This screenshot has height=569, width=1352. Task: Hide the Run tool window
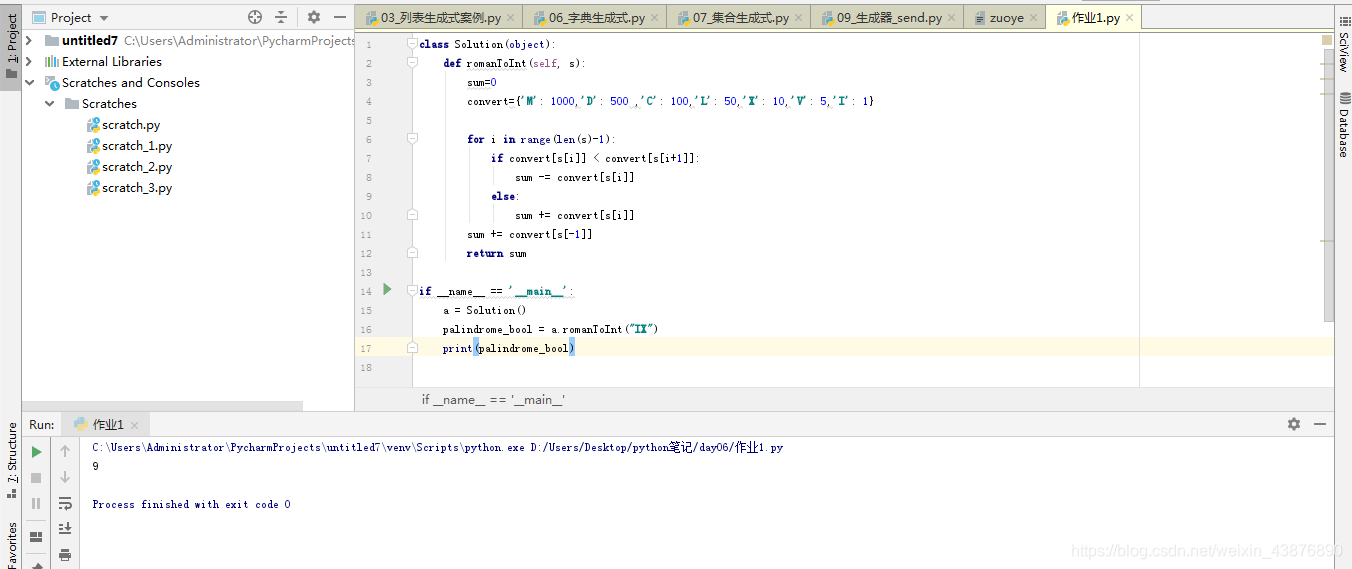click(1319, 424)
